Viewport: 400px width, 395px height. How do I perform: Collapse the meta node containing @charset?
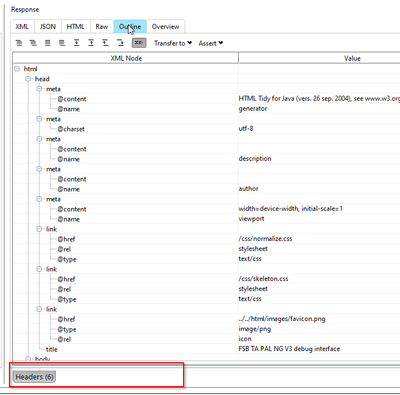coord(39,119)
